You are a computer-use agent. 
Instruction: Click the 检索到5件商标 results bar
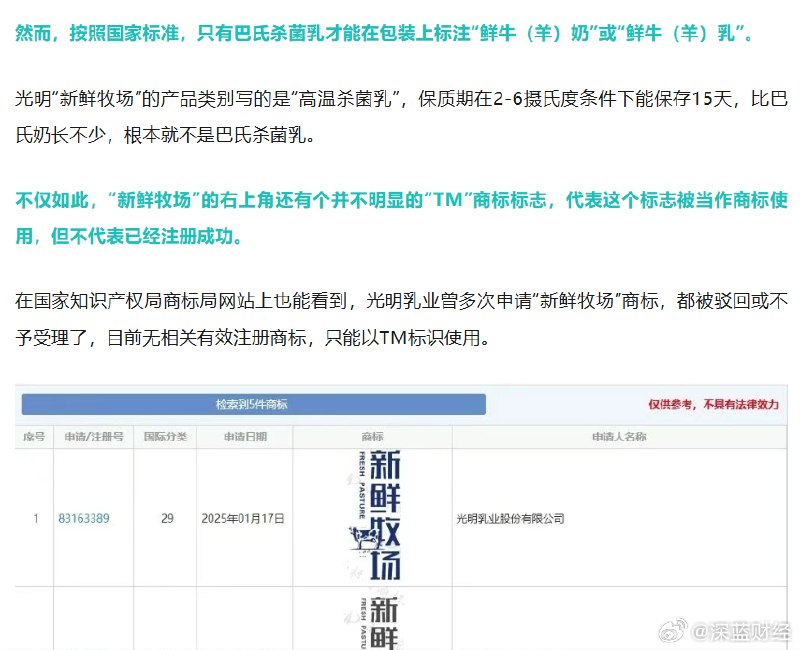click(x=254, y=404)
